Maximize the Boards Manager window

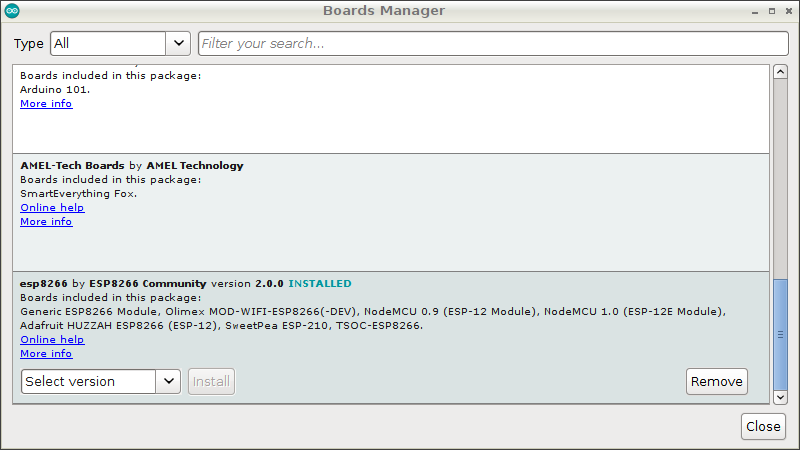click(772, 11)
